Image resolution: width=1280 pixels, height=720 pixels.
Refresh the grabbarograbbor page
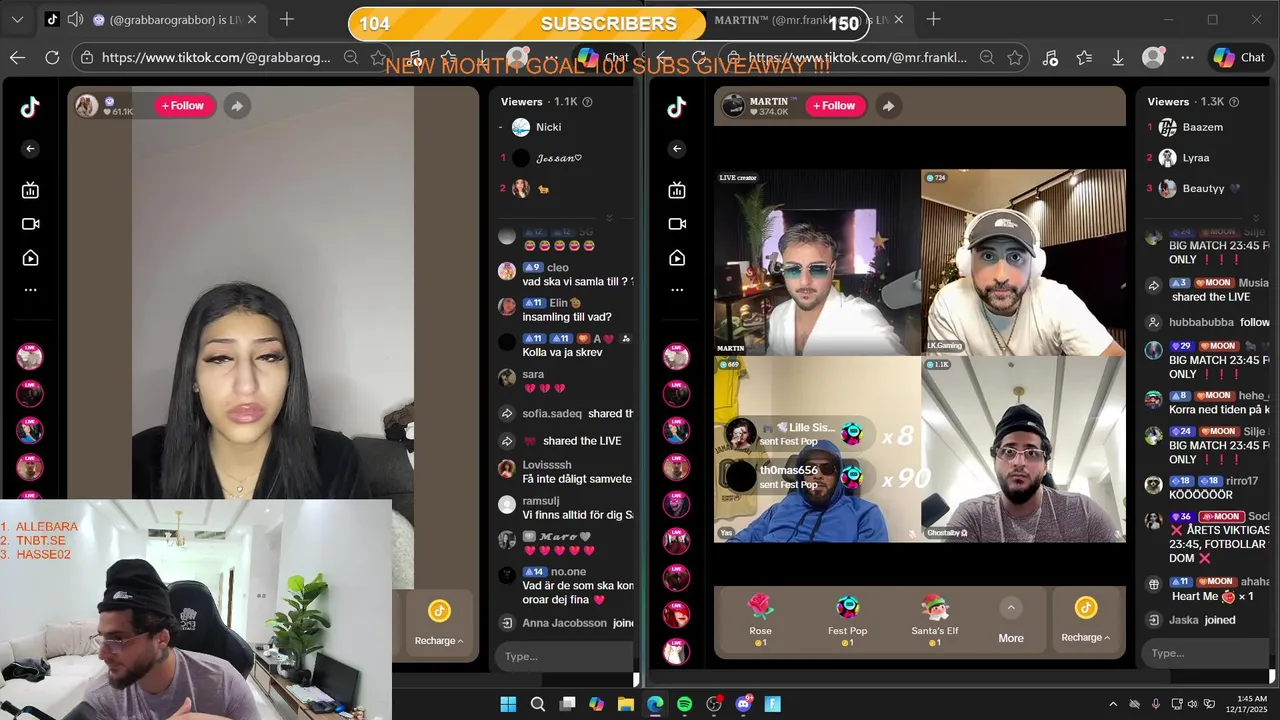53,58
